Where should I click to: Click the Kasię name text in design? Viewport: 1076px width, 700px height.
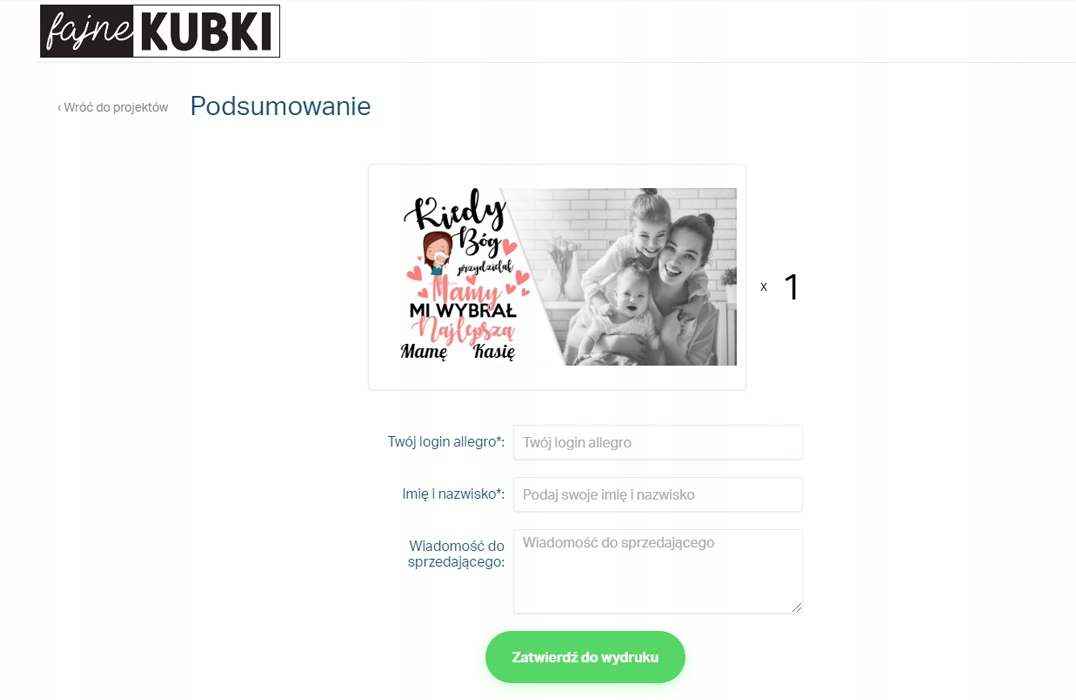(493, 352)
